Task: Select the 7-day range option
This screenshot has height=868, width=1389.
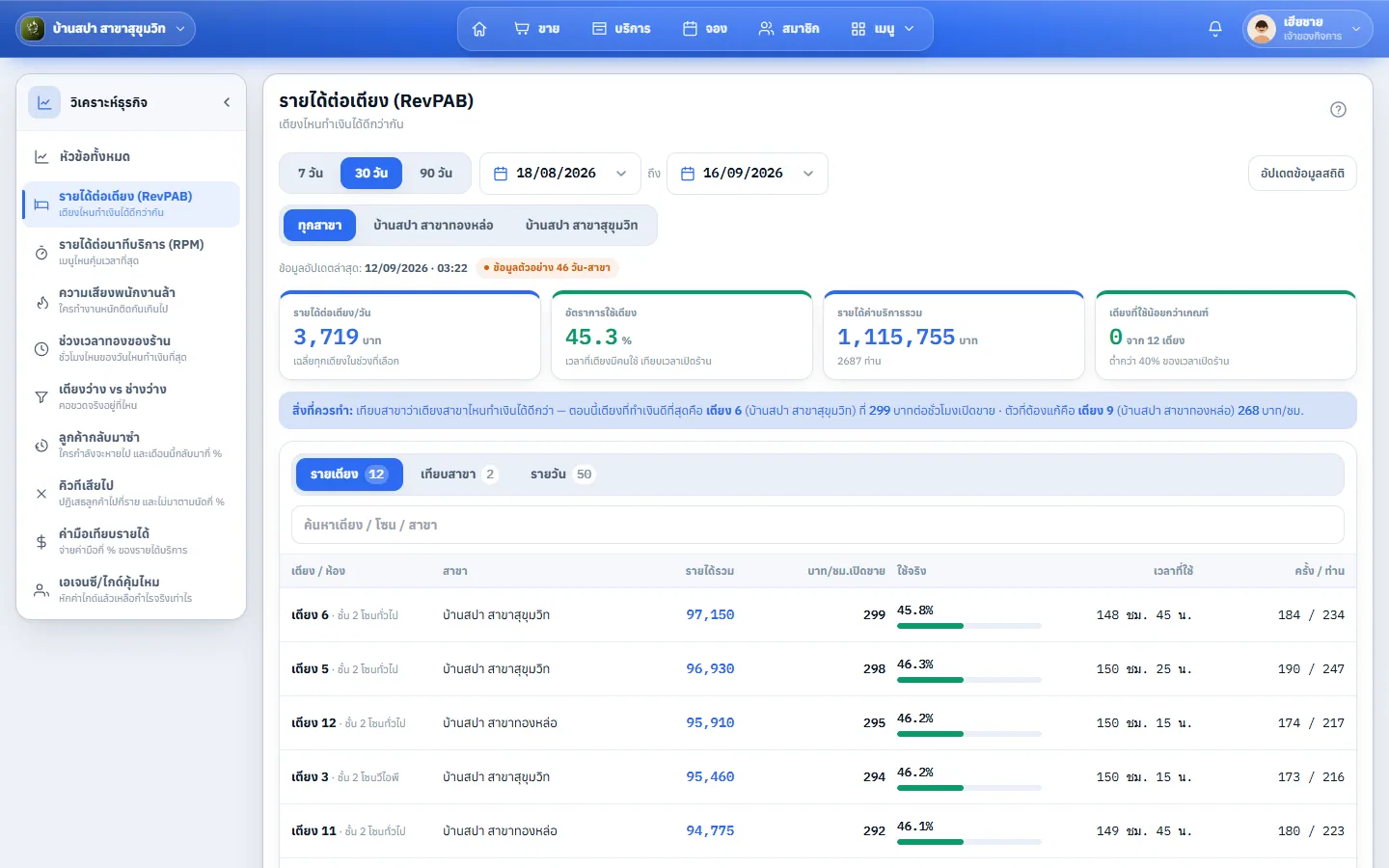Action: point(311,174)
